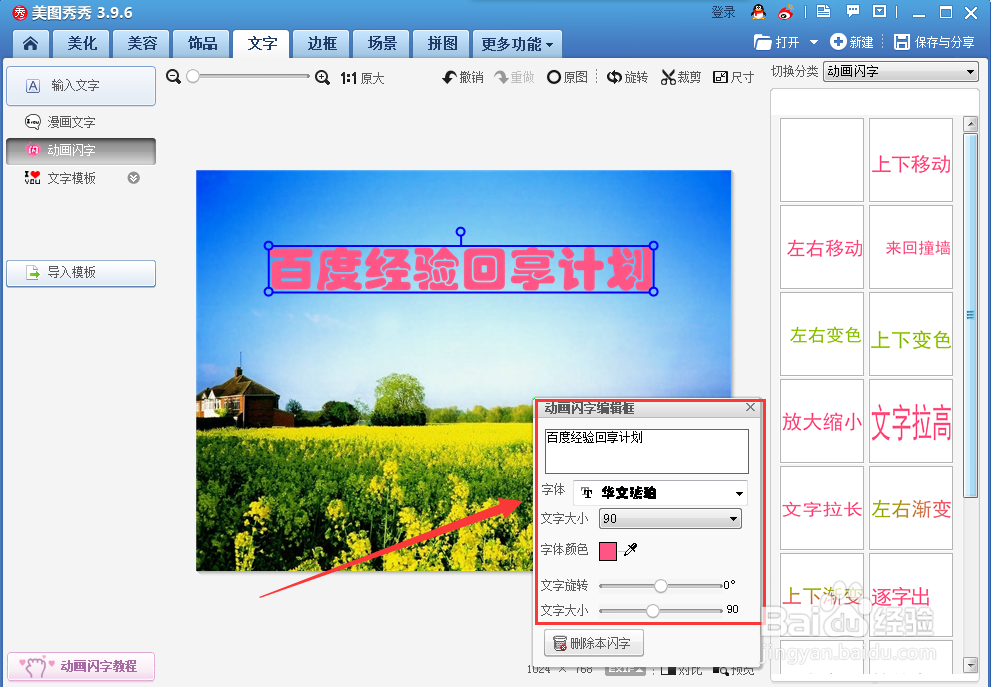The height and width of the screenshot is (687, 991).
Task: Select 文字模板 in the sidebar
Action: point(71,178)
